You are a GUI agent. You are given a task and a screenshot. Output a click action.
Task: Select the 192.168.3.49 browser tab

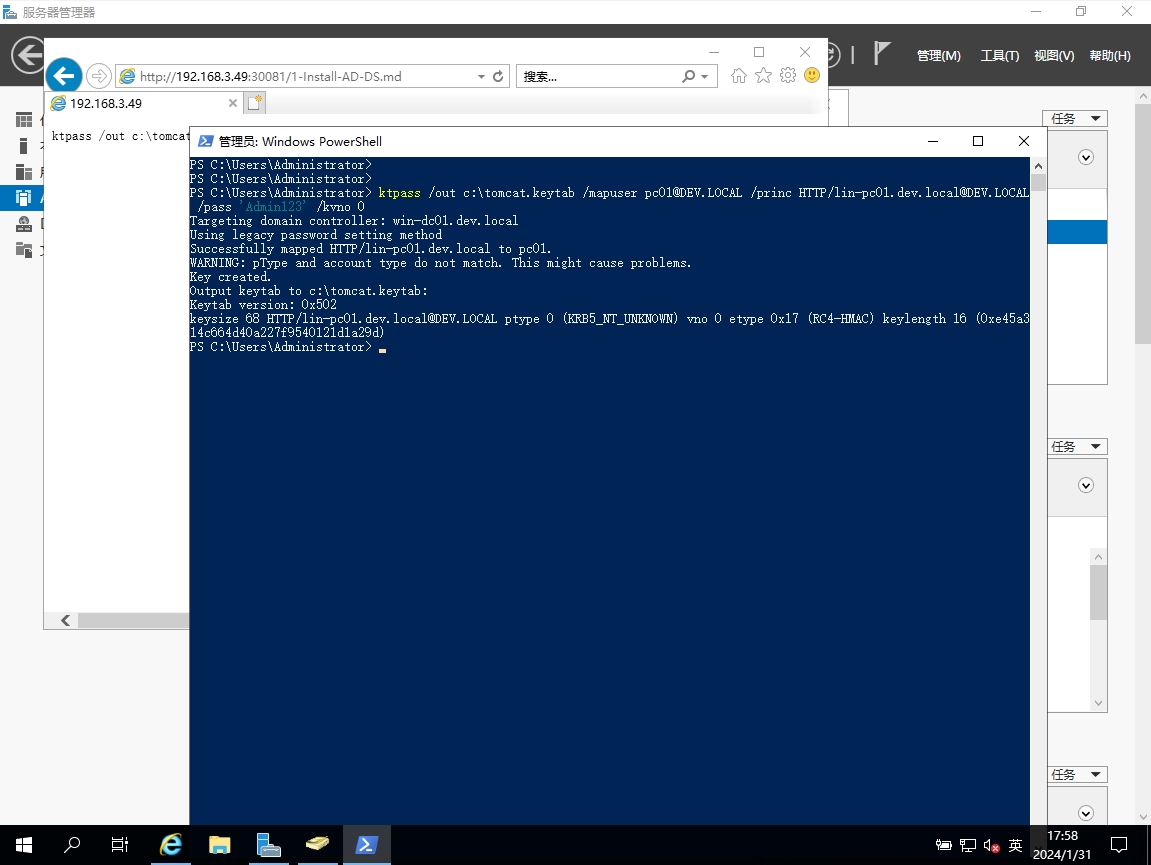click(141, 103)
